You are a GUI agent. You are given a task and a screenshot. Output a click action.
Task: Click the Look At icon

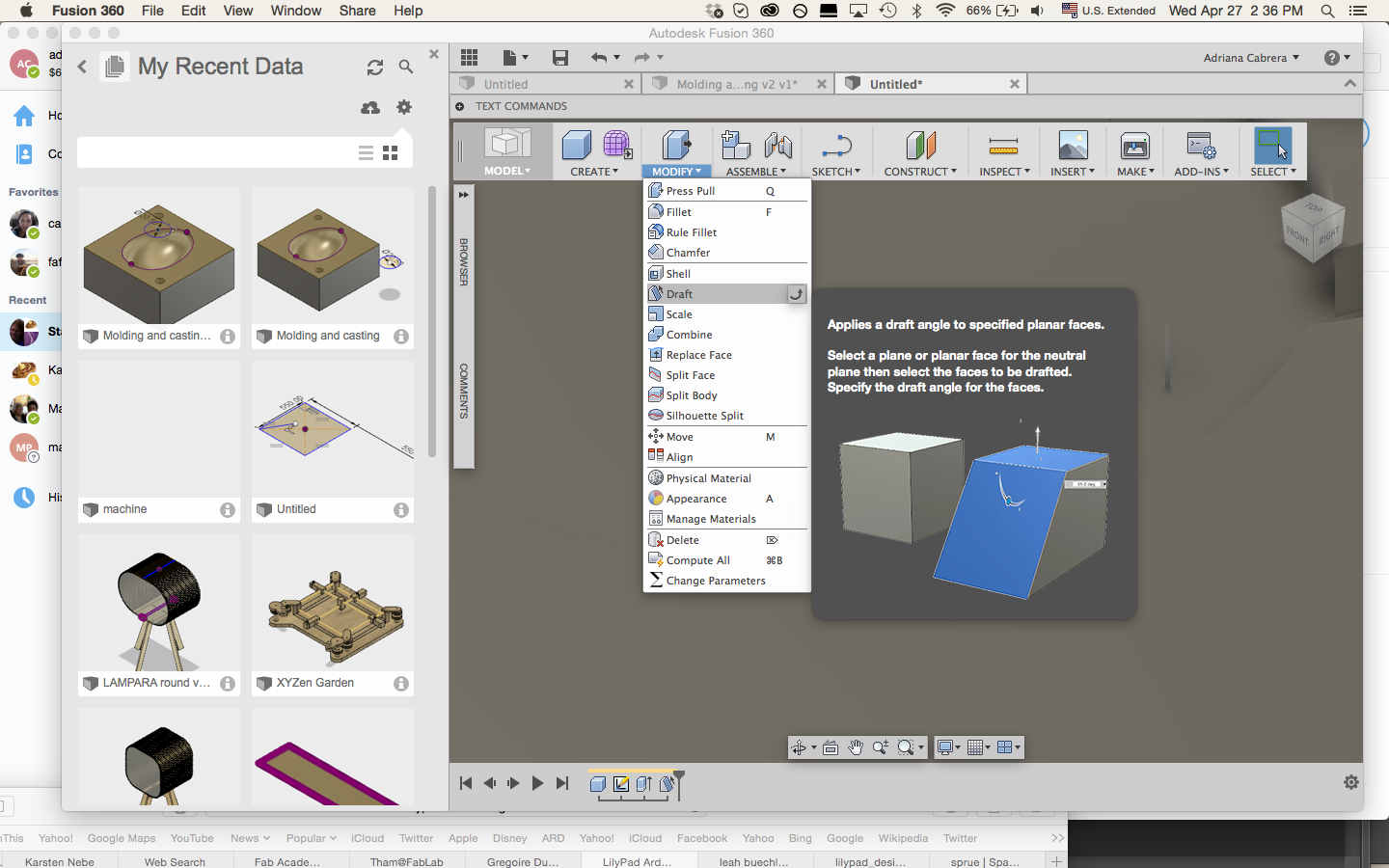pyautogui.click(x=830, y=747)
